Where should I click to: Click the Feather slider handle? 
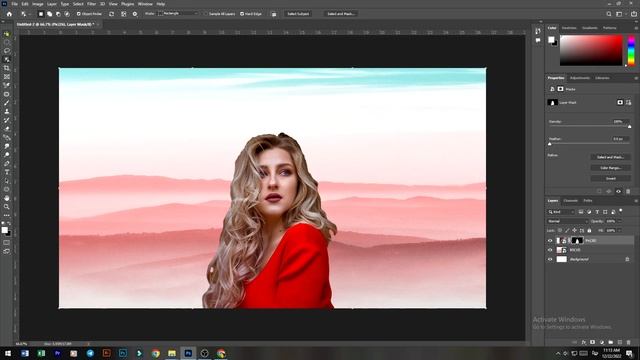(x=549, y=144)
